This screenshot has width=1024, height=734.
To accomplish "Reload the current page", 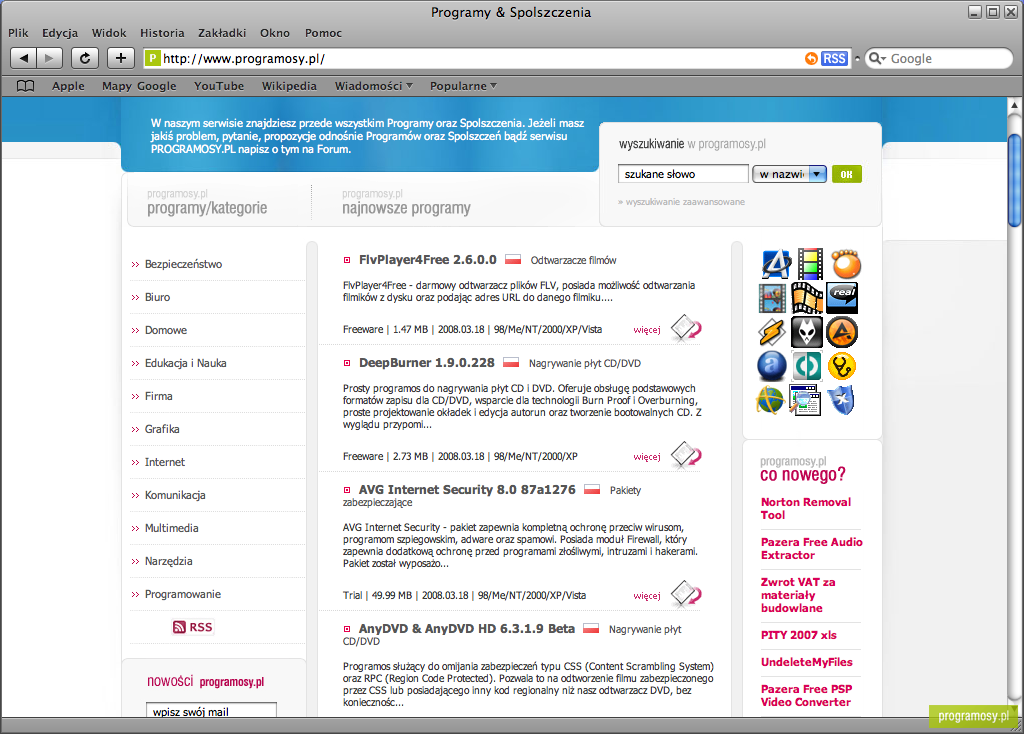I will 85,58.
